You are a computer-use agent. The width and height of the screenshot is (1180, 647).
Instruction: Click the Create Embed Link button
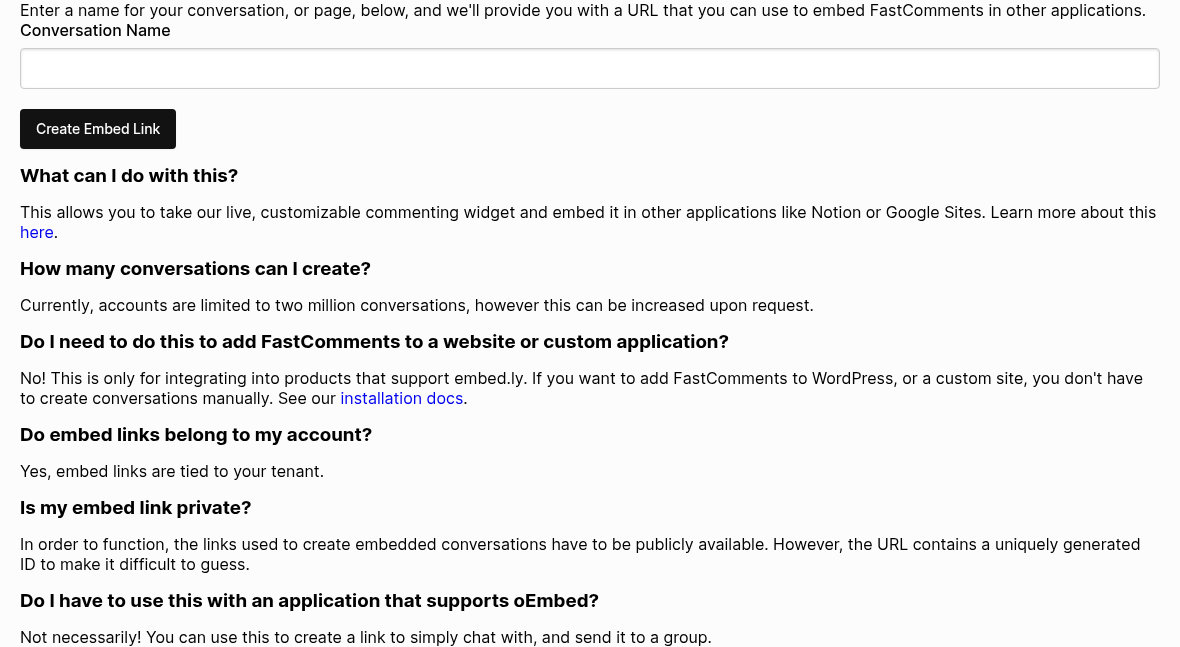tap(98, 129)
